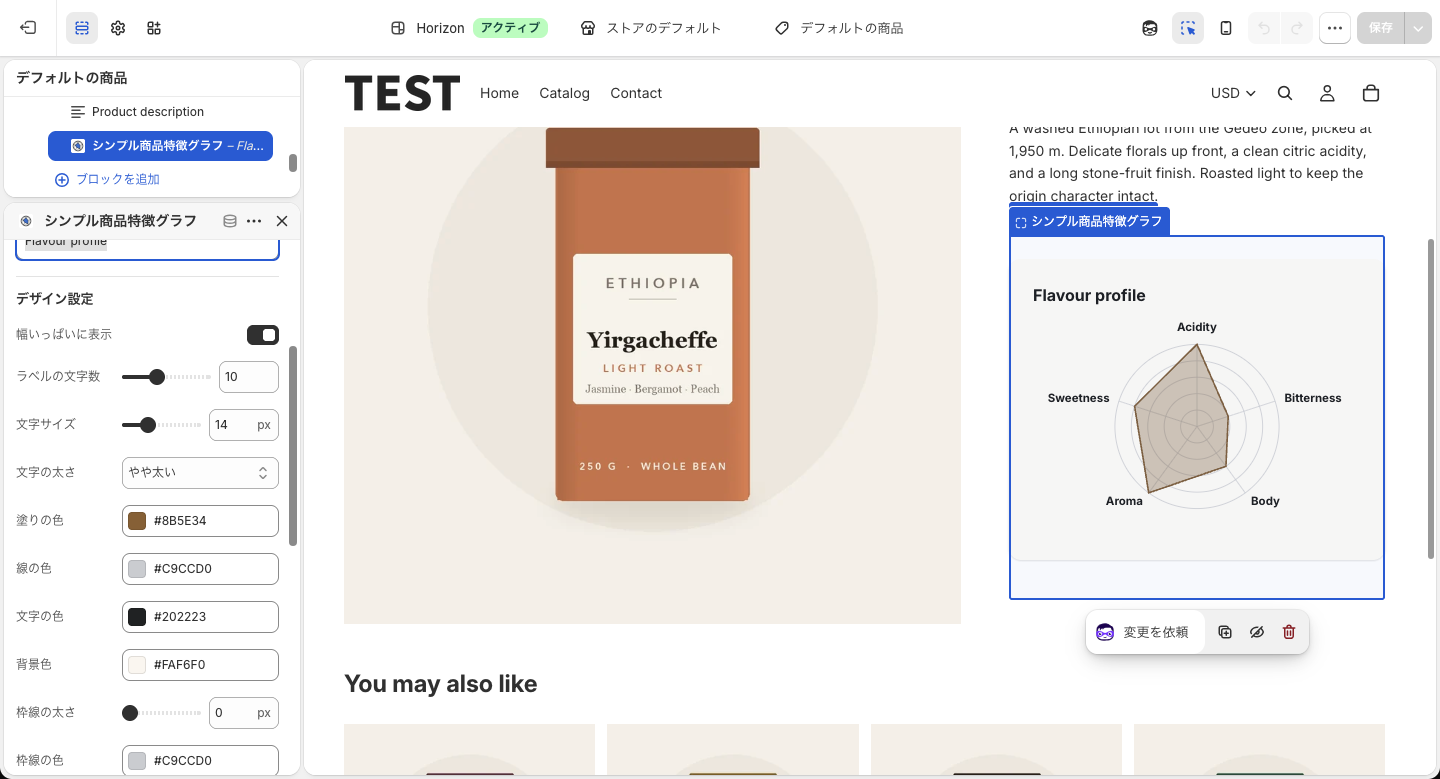Open the デフォルトの商品 template selector

(x=839, y=28)
